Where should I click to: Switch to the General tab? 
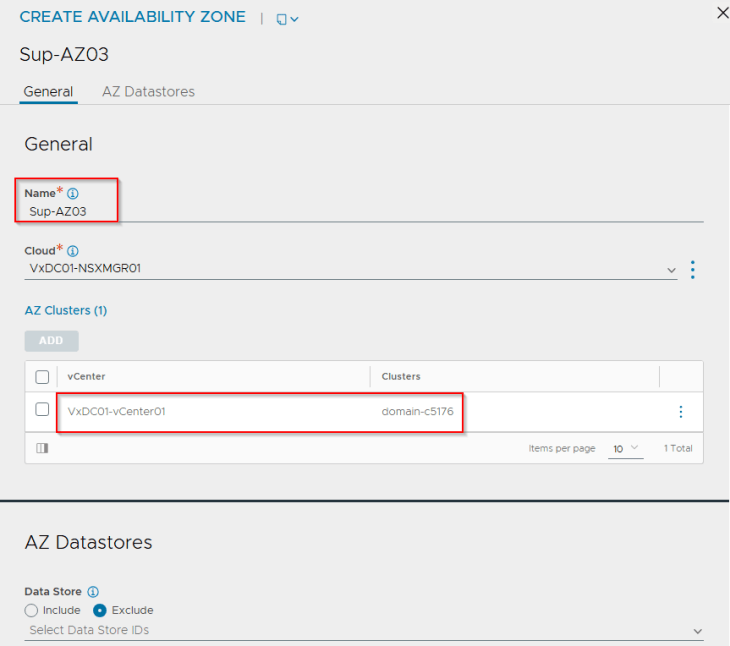click(48, 92)
